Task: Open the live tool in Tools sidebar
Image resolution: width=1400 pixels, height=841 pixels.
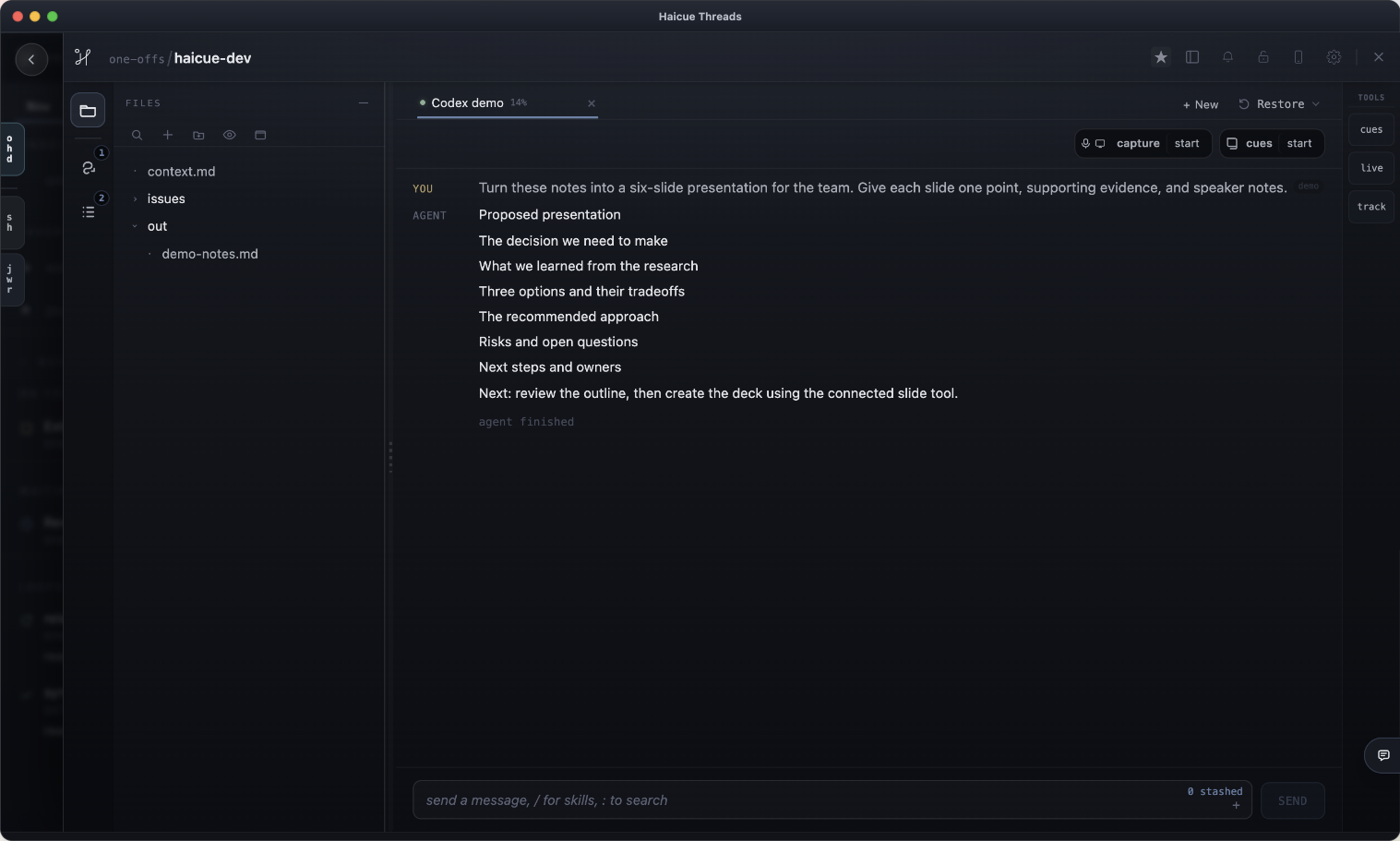Action: (1371, 168)
